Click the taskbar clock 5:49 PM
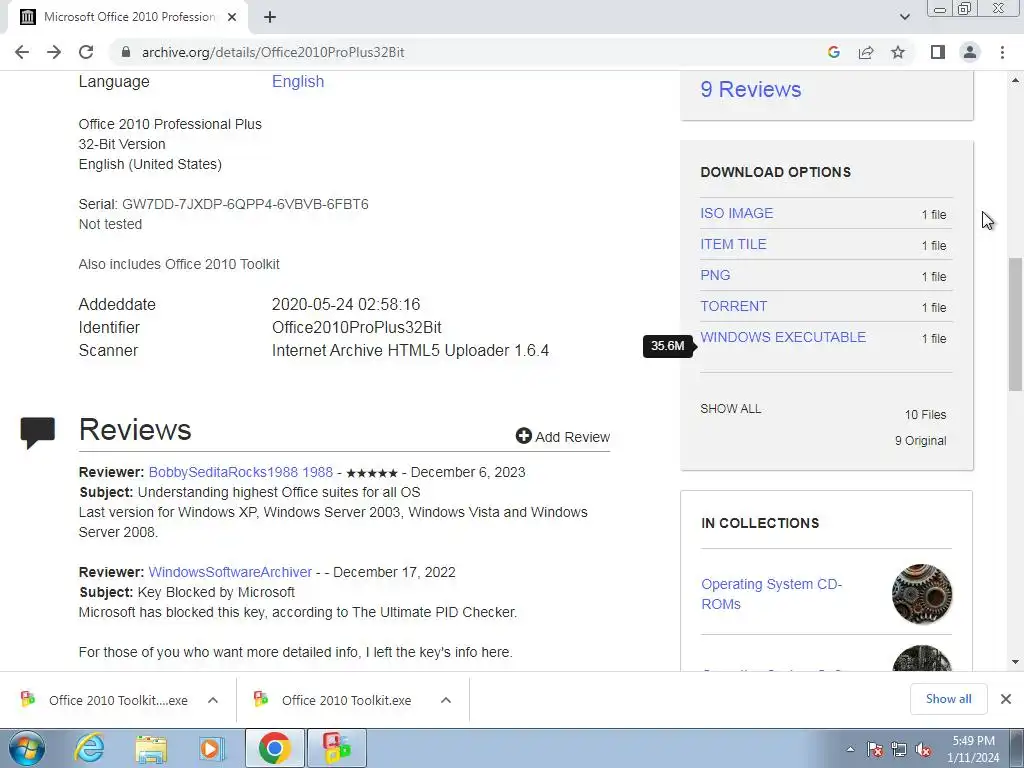This screenshot has width=1024, height=768. tap(973, 749)
